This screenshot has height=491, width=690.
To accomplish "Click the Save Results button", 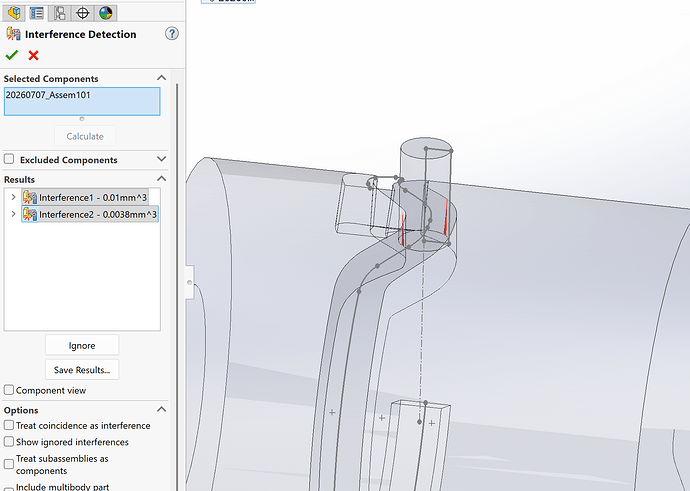I will (x=82, y=370).
